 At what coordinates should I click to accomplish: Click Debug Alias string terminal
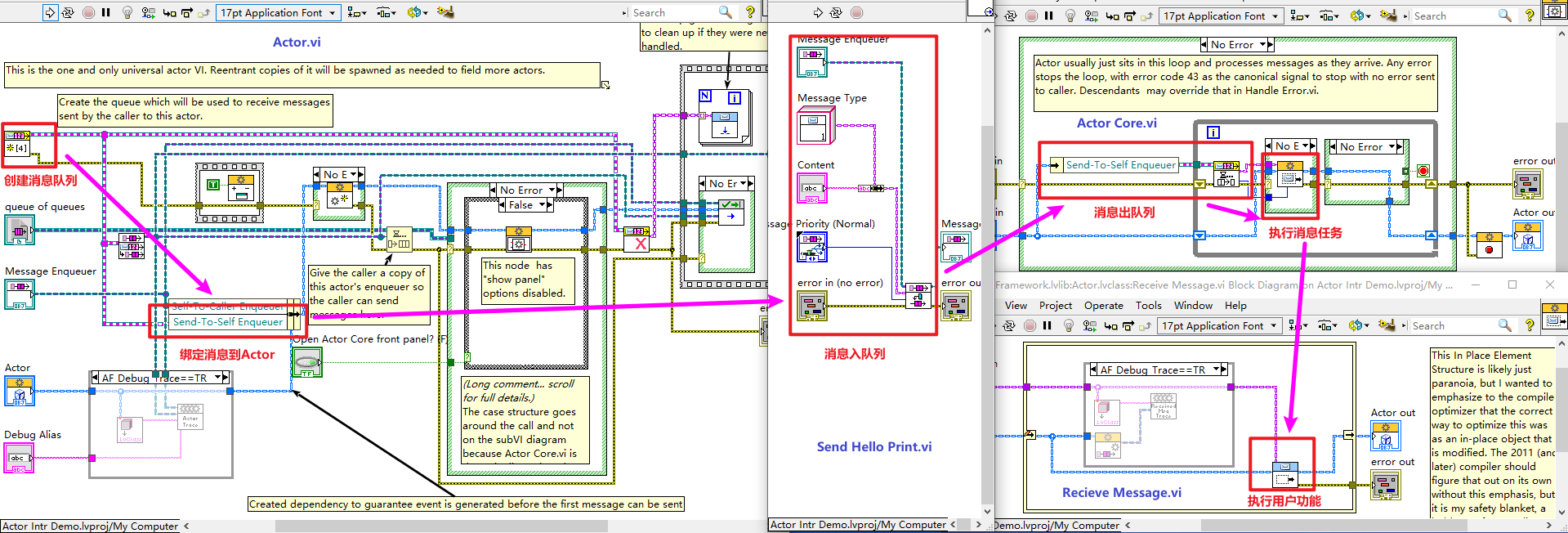(x=19, y=458)
